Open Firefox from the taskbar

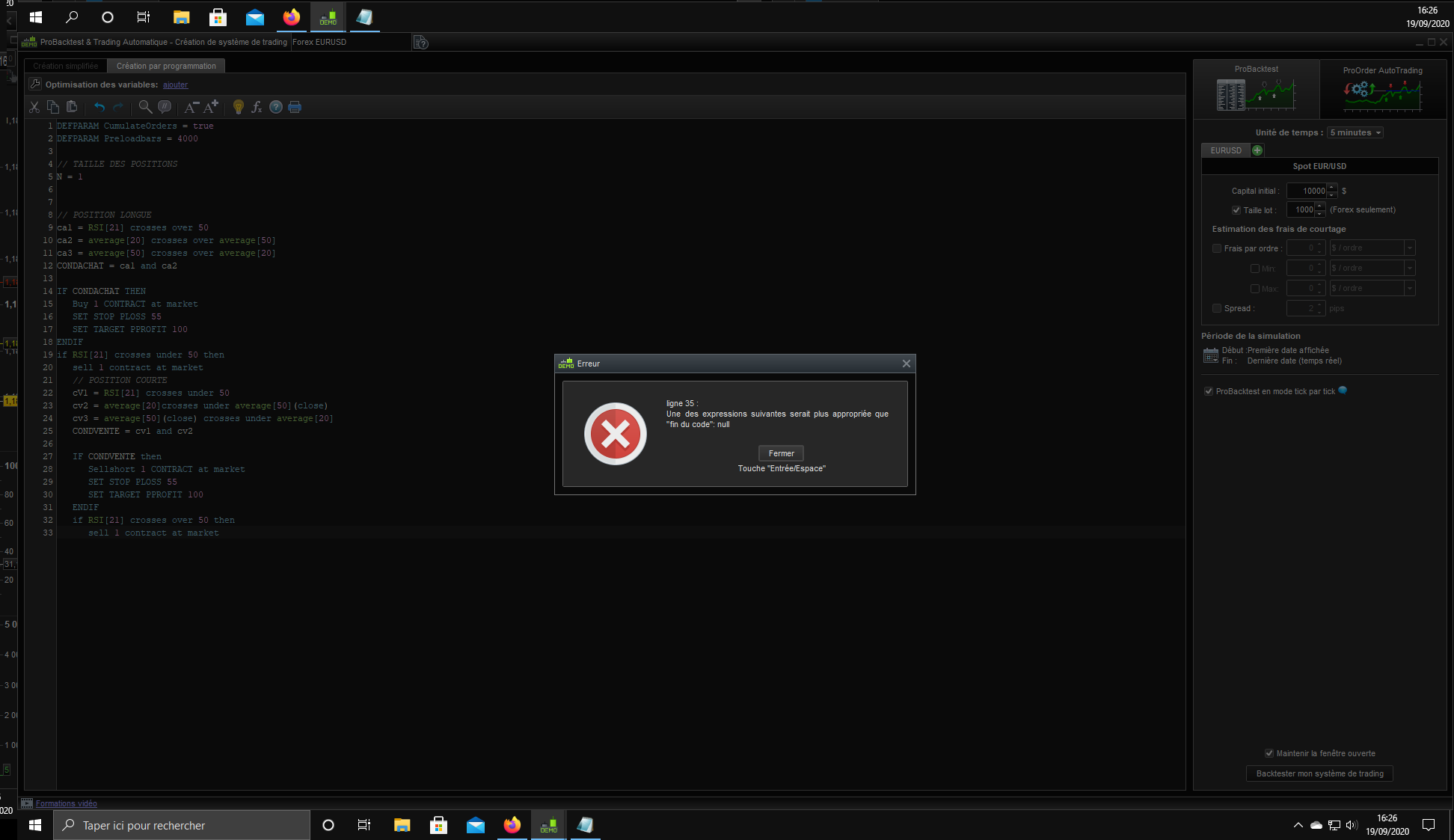512,825
